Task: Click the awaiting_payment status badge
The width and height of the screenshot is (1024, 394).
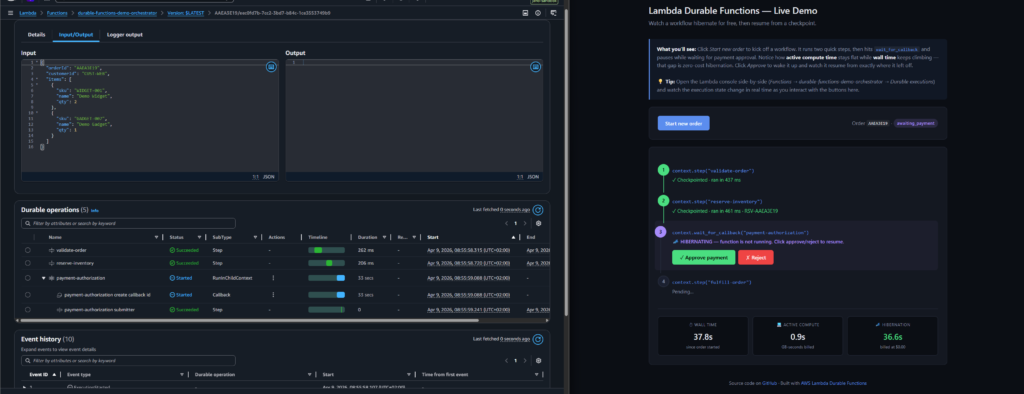Action: pyautogui.click(x=916, y=123)
